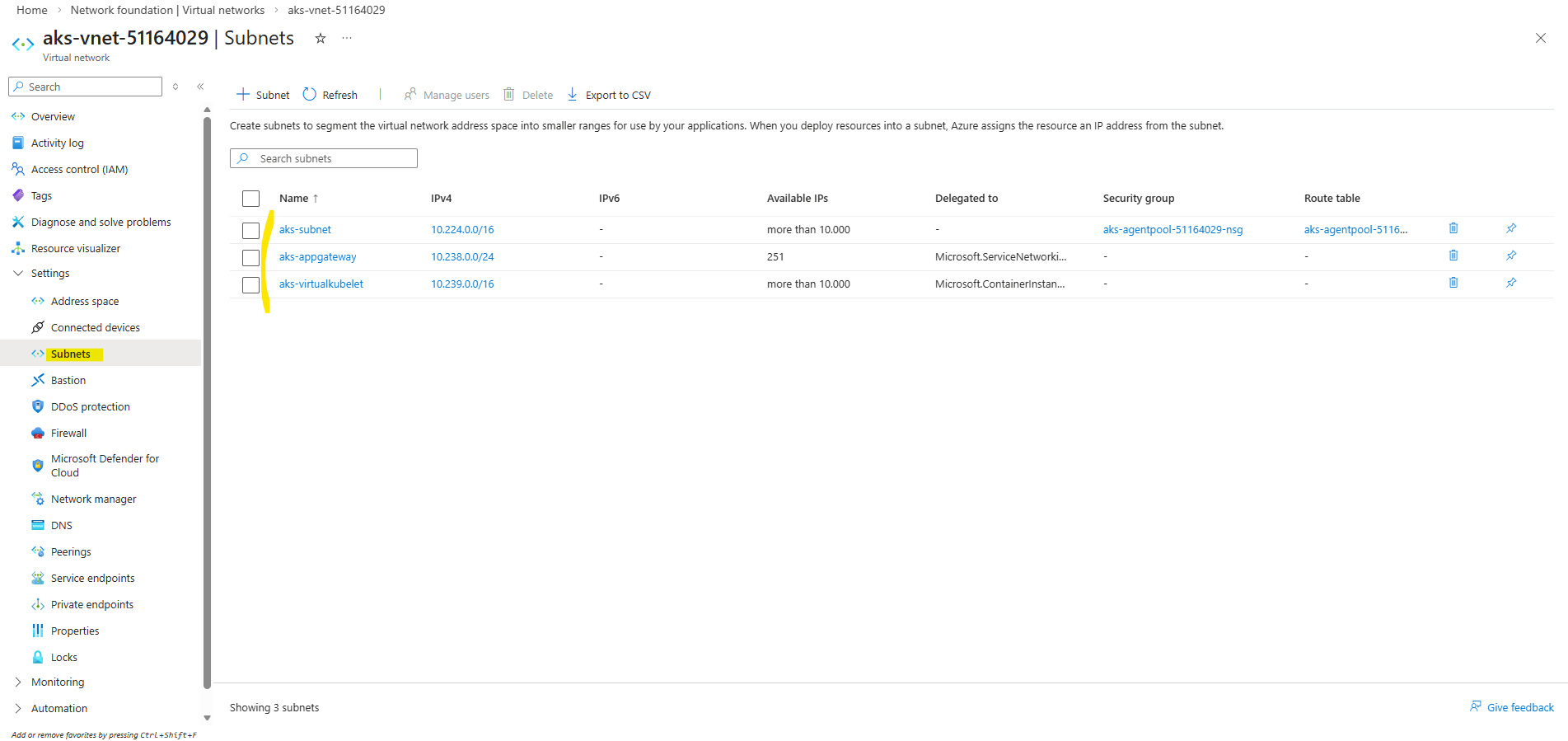Delete the aks-subnet row via trash icon
The width and height of the screenshot is (1568, 741).
(x=1453, y=228)
